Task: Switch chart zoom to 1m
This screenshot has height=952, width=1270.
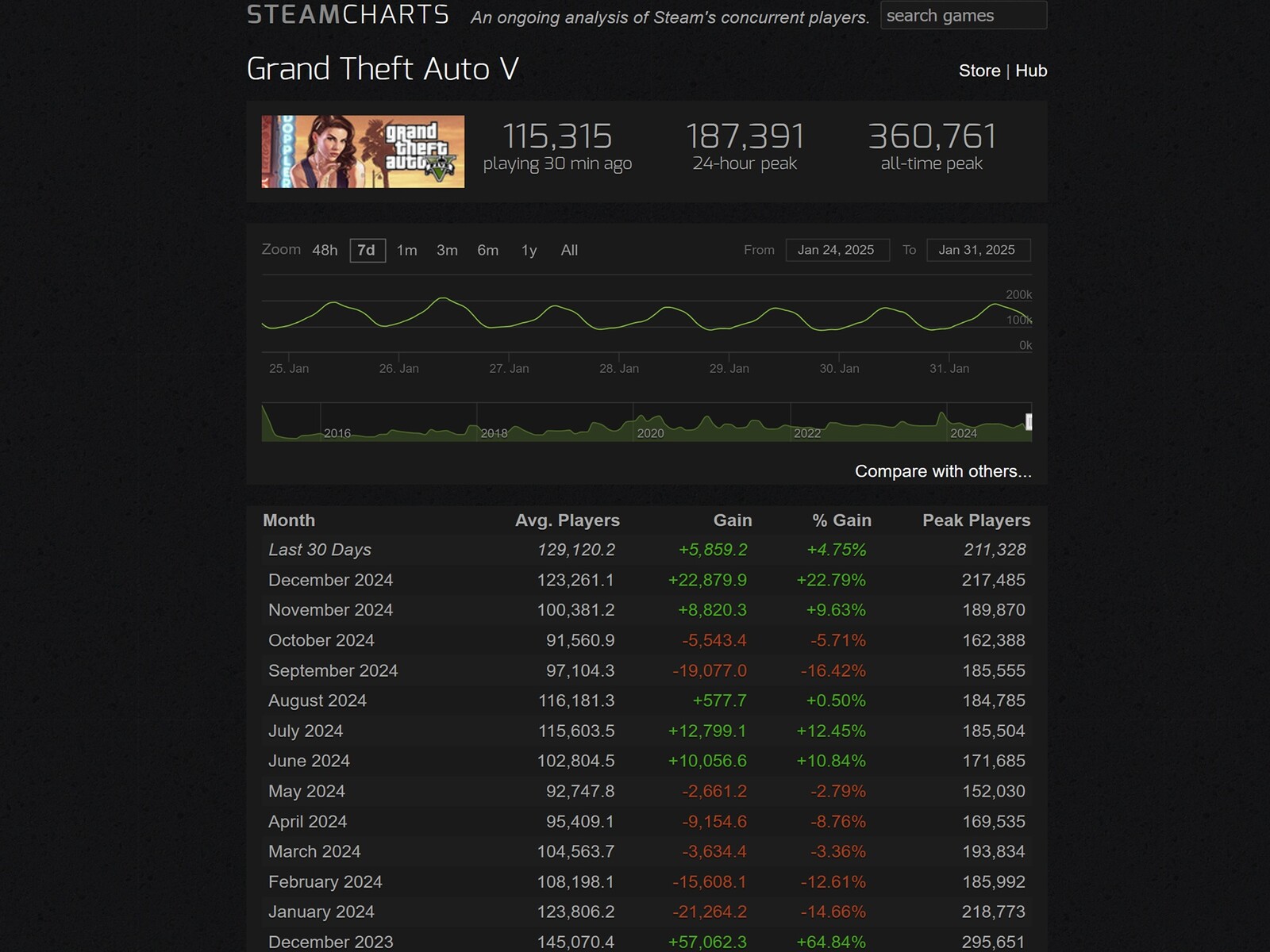Action: (x=407, y=250)
